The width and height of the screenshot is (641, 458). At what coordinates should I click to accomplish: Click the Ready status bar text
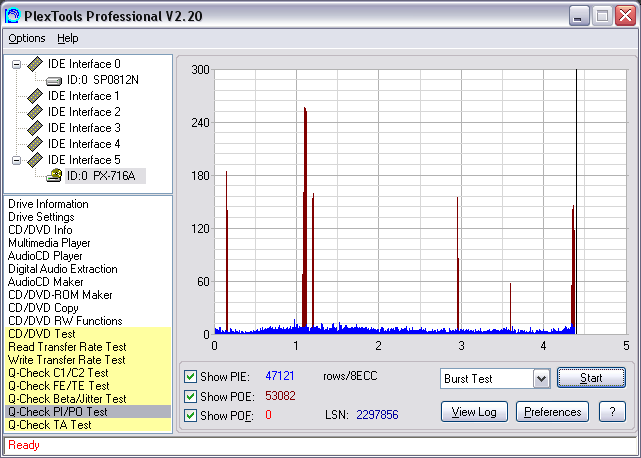pos(24,445)
